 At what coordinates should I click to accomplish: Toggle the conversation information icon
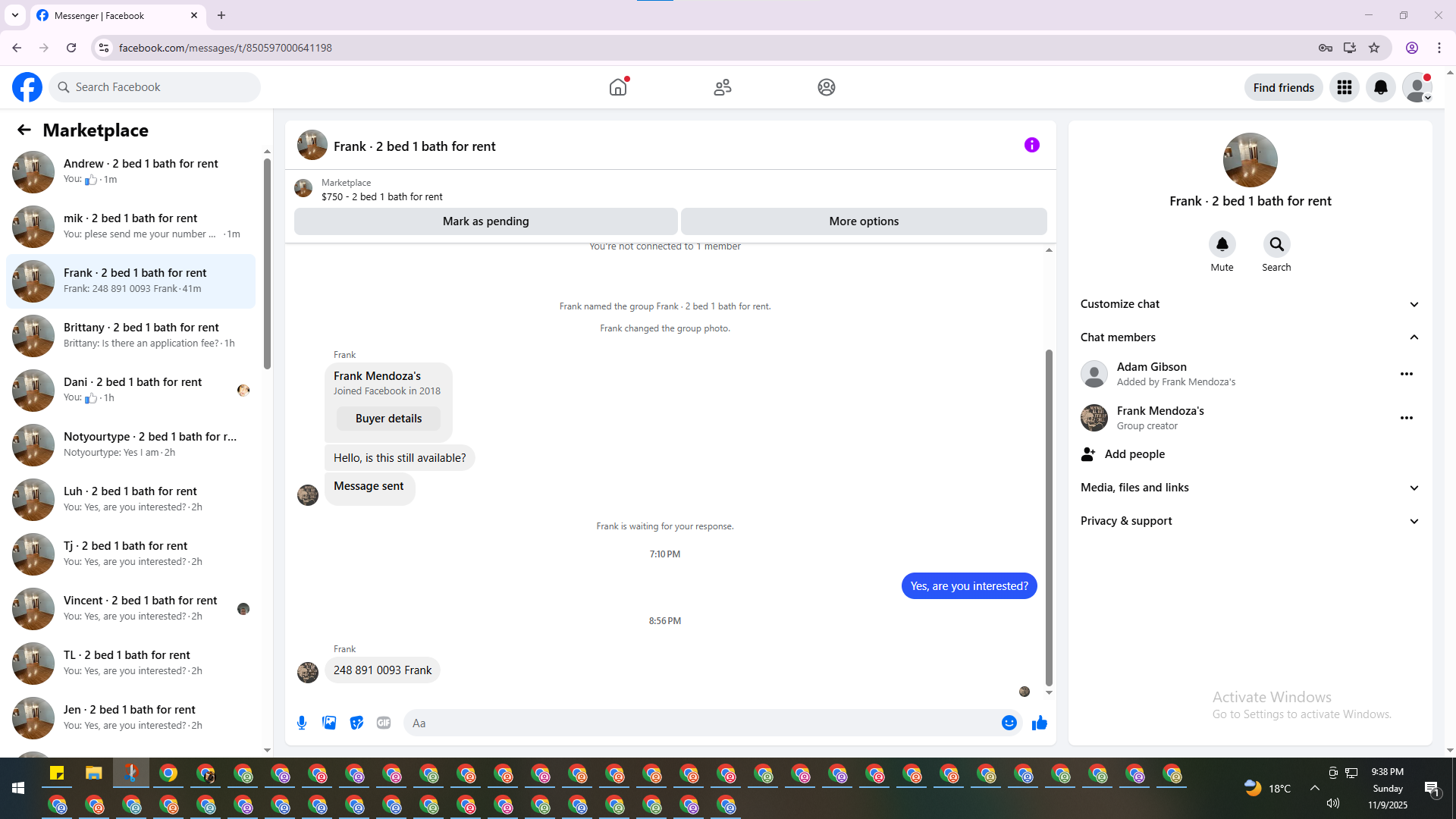click(x=1032, y=145)
